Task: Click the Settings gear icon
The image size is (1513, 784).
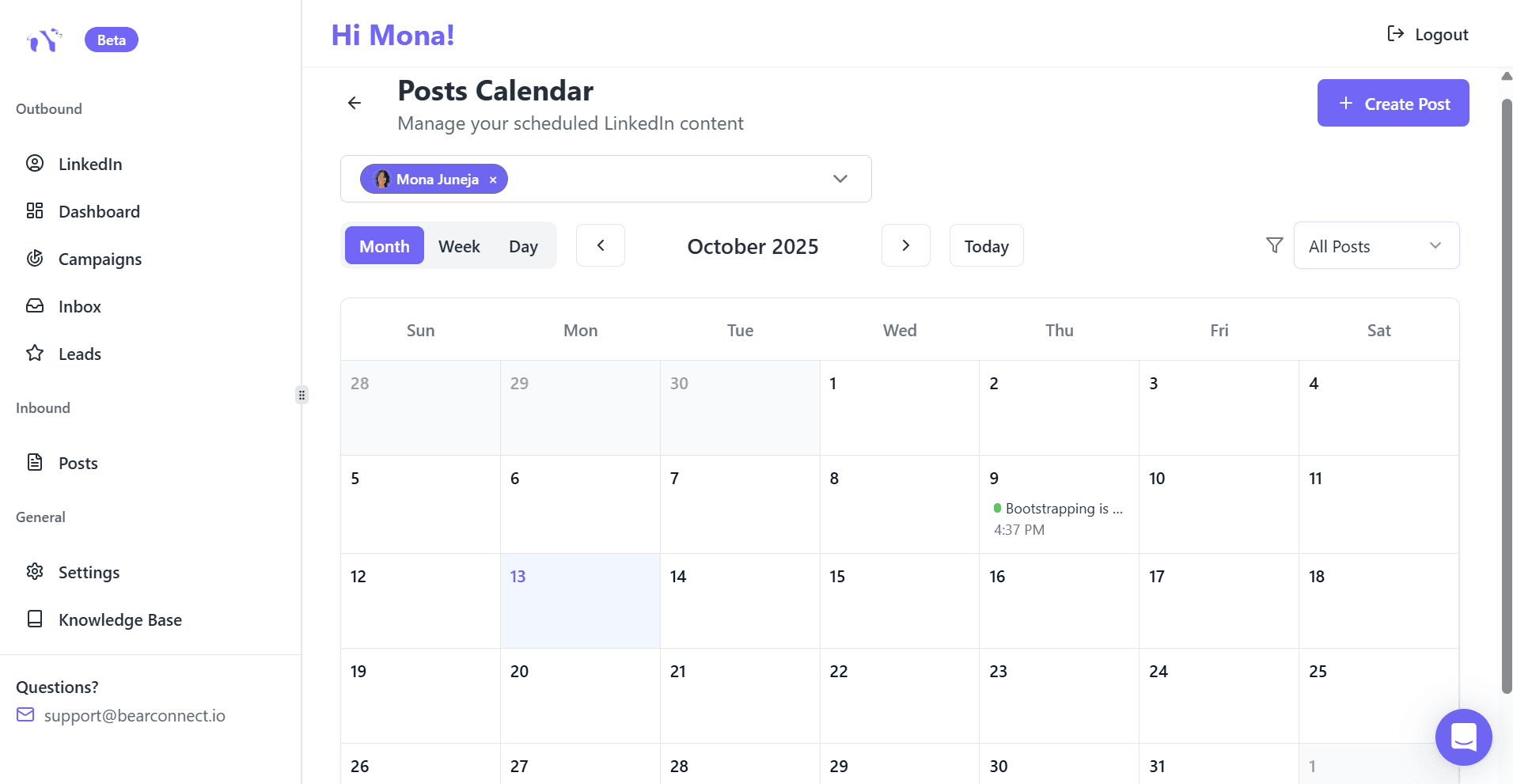Action: [x=35, y=571]
